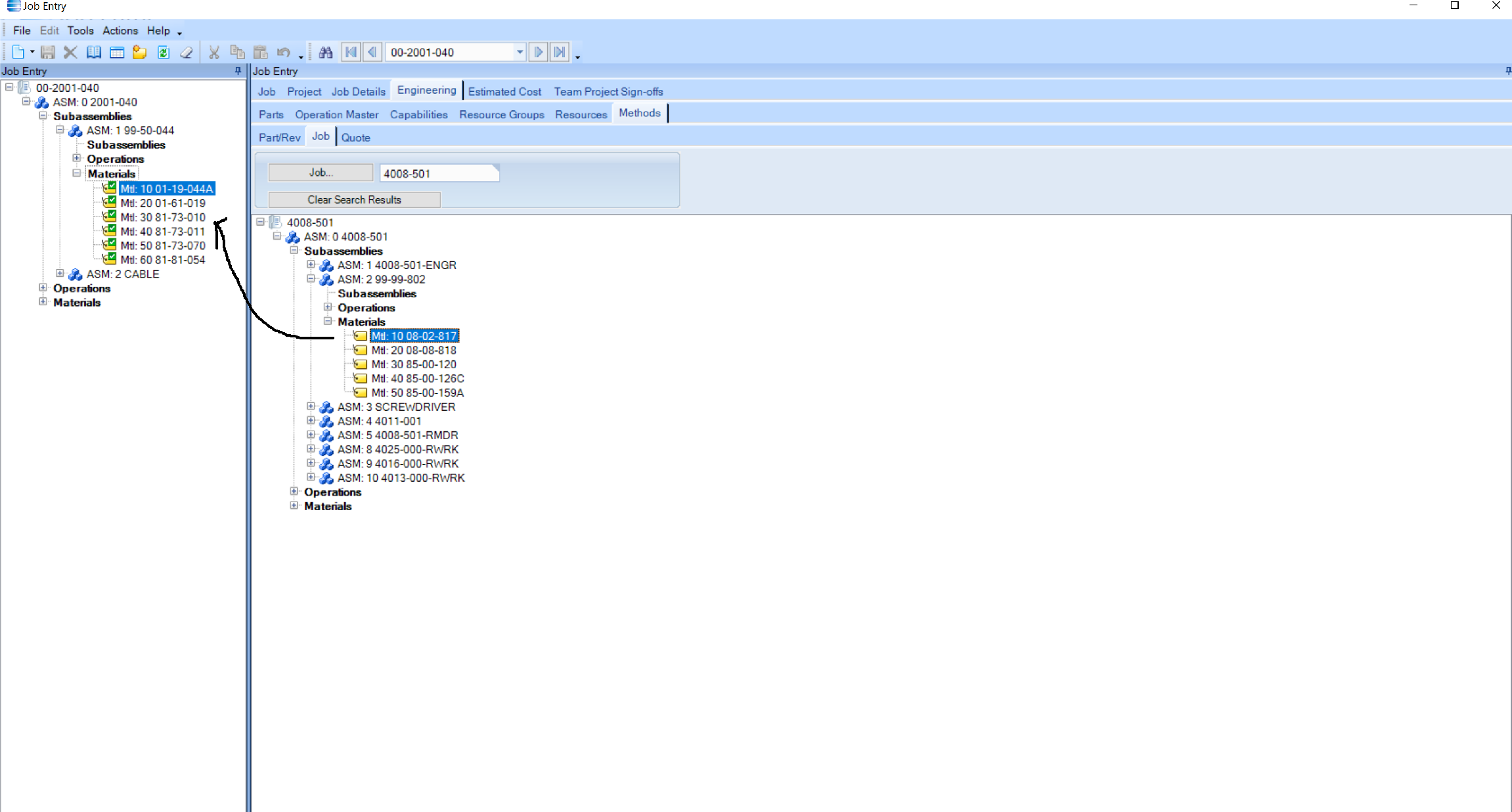The height and width of the screenshot is (812, 1512).
Task: Pin the left Job Entry panel
Action: 238,71
